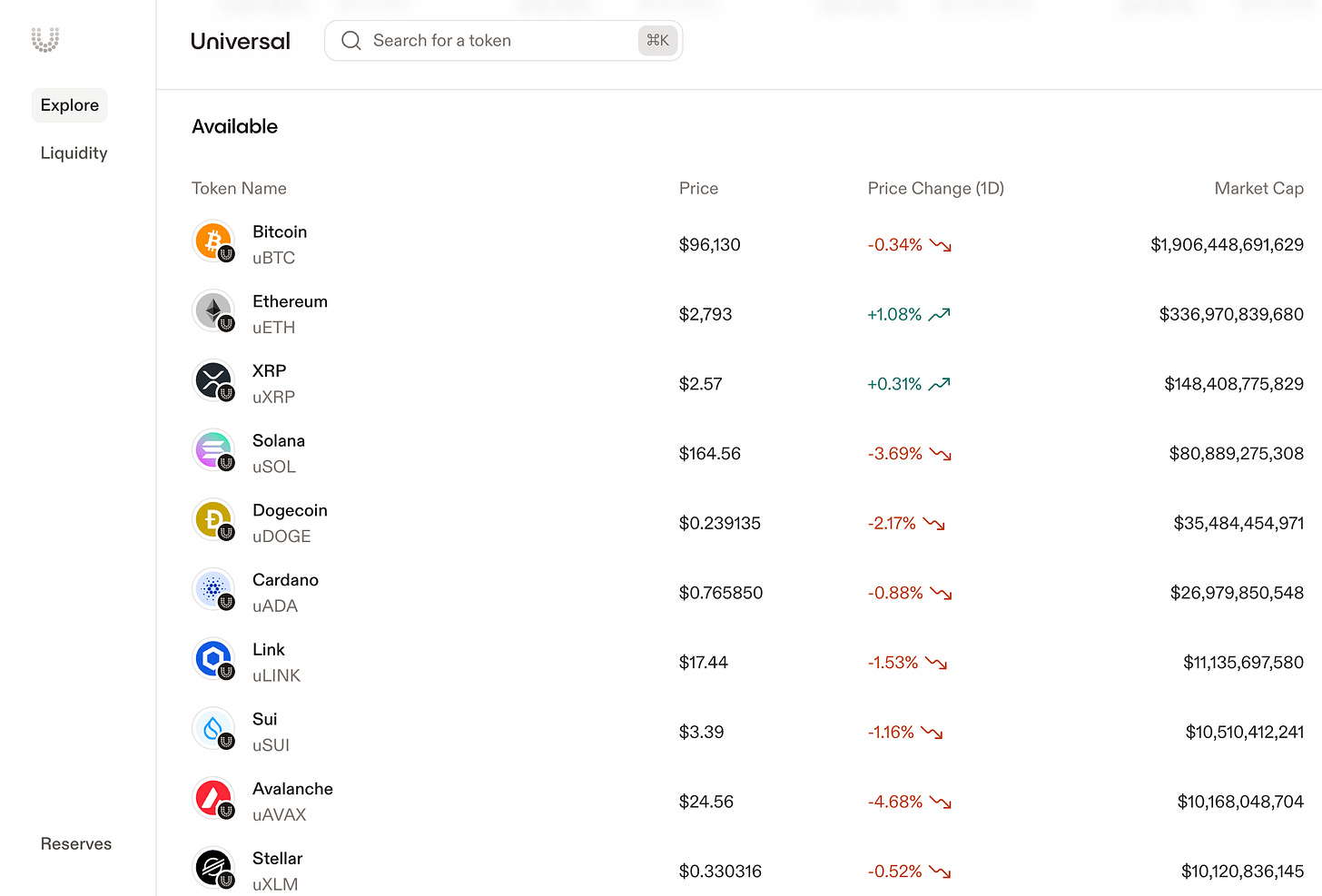
Task: Click the Available section heading
Action: 234,127
